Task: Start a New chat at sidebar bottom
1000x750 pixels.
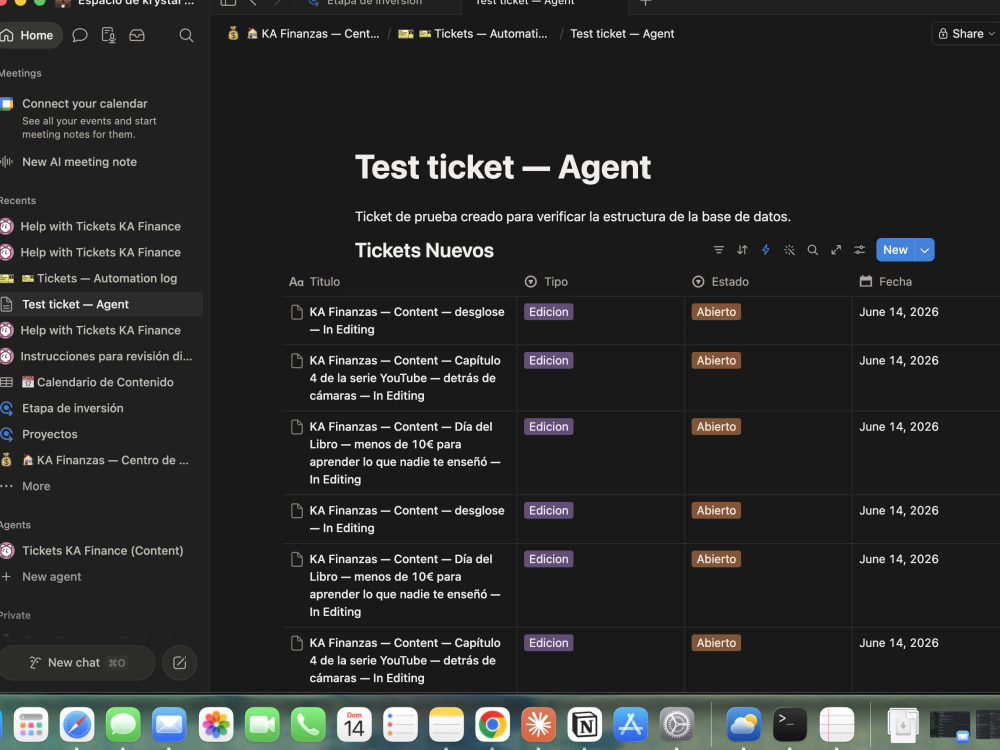Action: 77,663
